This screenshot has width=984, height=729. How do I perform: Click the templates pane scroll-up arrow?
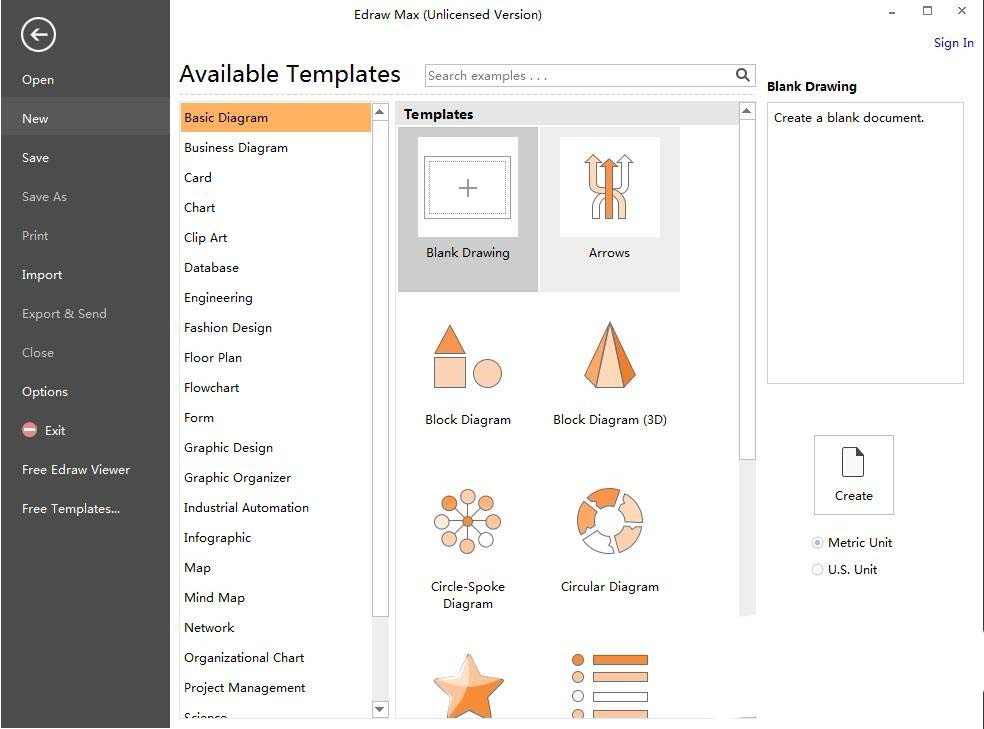tap(747, 111)
